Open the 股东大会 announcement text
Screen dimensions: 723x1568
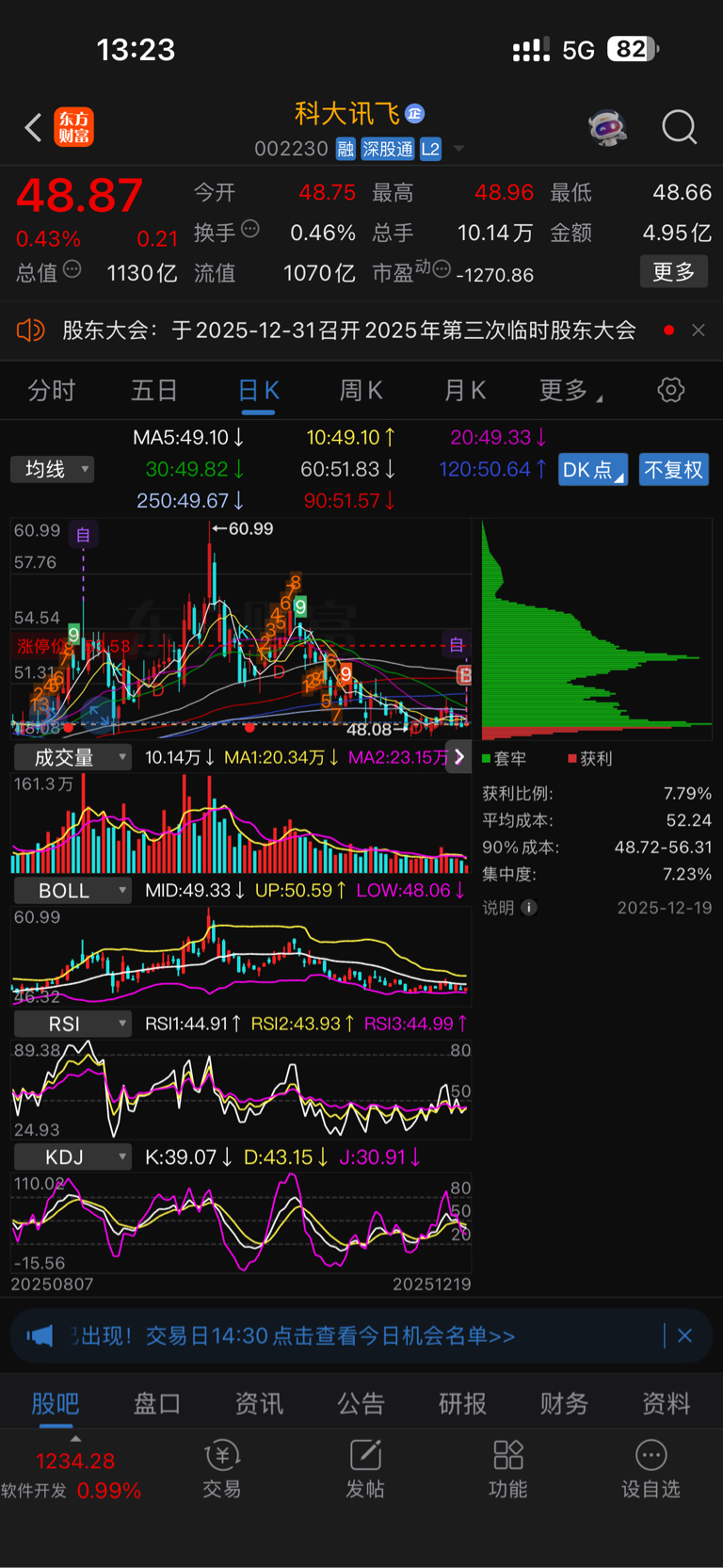point(349,331)
